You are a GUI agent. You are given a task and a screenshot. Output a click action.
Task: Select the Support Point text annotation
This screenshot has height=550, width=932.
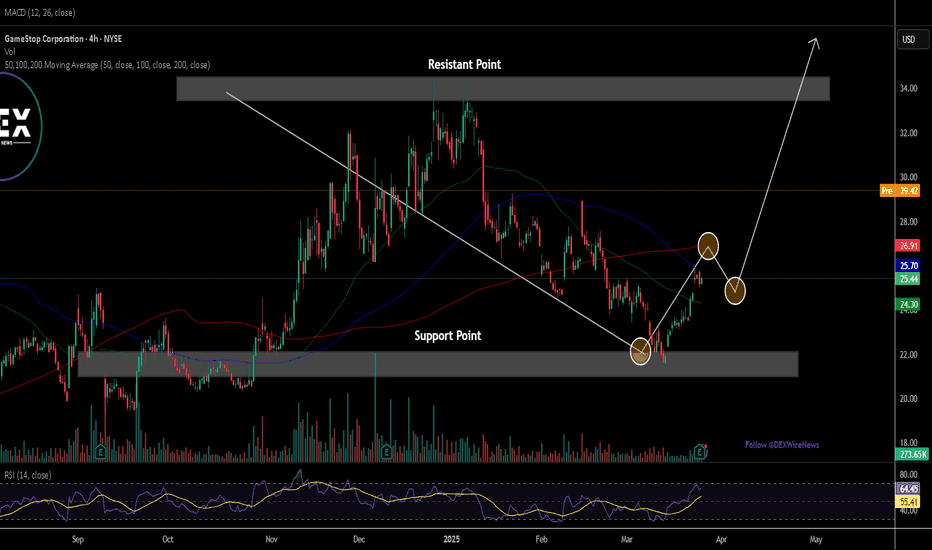tap(448, 335)
